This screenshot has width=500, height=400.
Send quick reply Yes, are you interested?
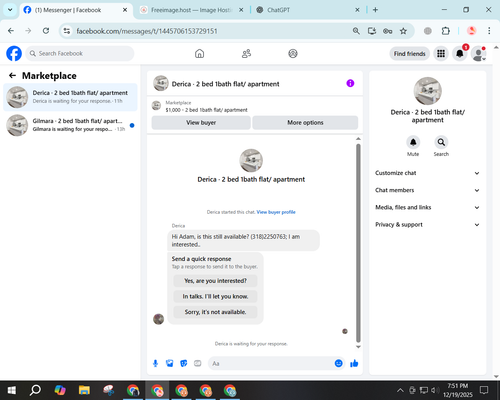pos(215,281)
